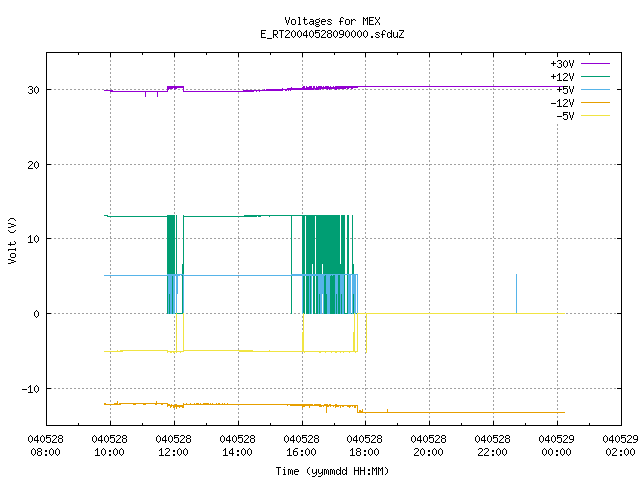Click the +30V legend label
Screen dimensions: 640x480
[562, 64]
